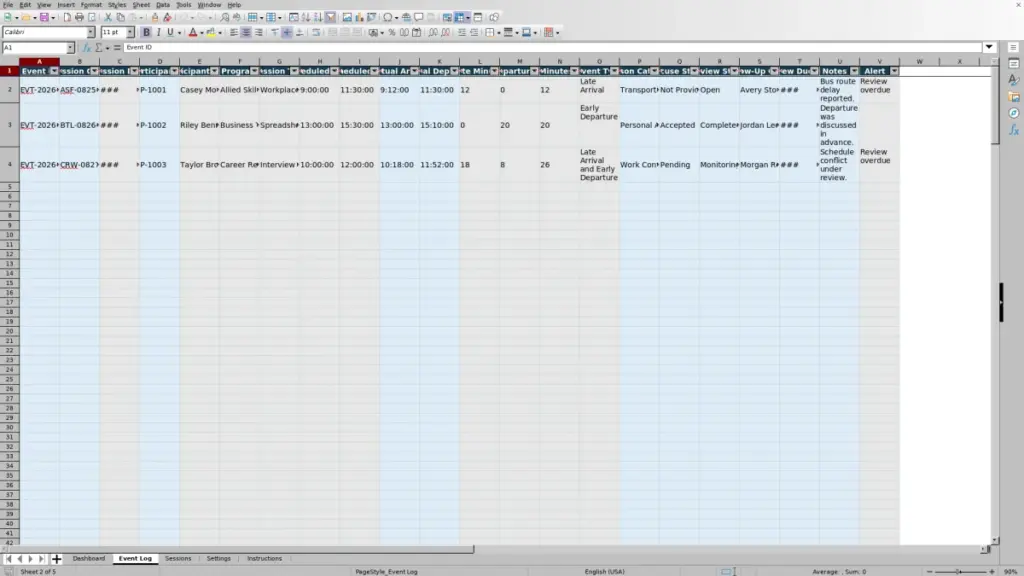Click the Insert Comment icon

point(419,18)
